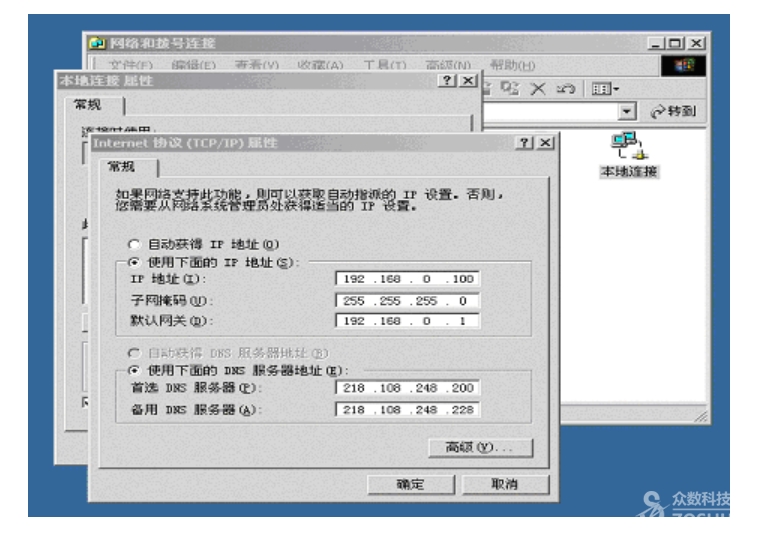Click the Copy To toolbar icon

510,88
